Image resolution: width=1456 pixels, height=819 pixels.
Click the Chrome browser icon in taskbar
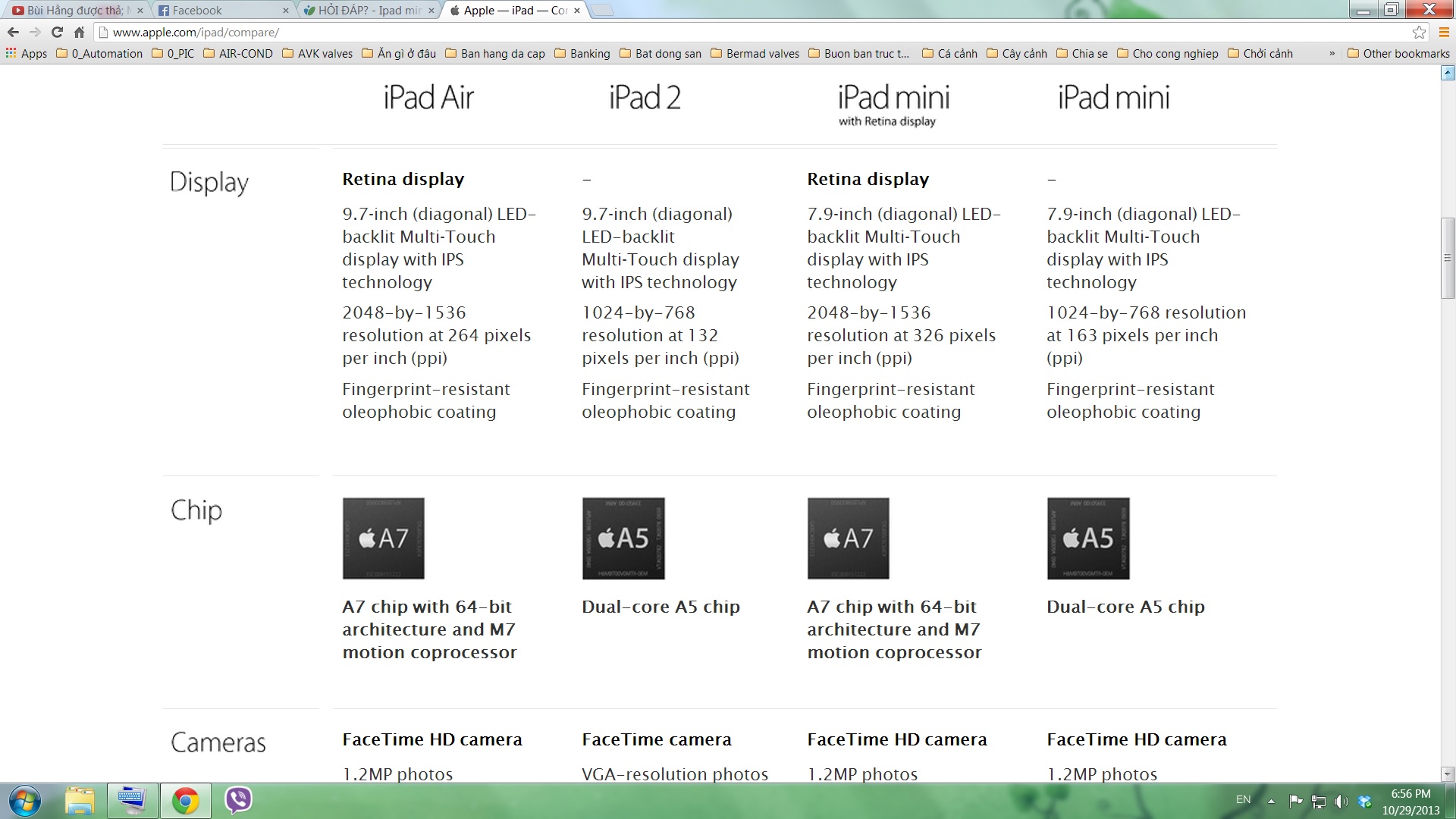click(x=184, y=800)
